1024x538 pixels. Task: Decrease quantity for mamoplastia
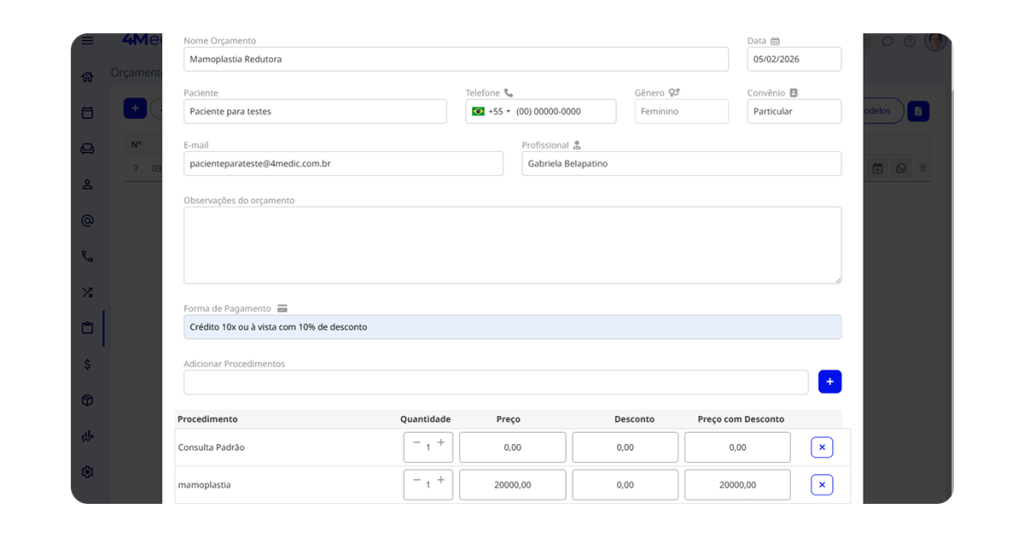click(417, 481)
